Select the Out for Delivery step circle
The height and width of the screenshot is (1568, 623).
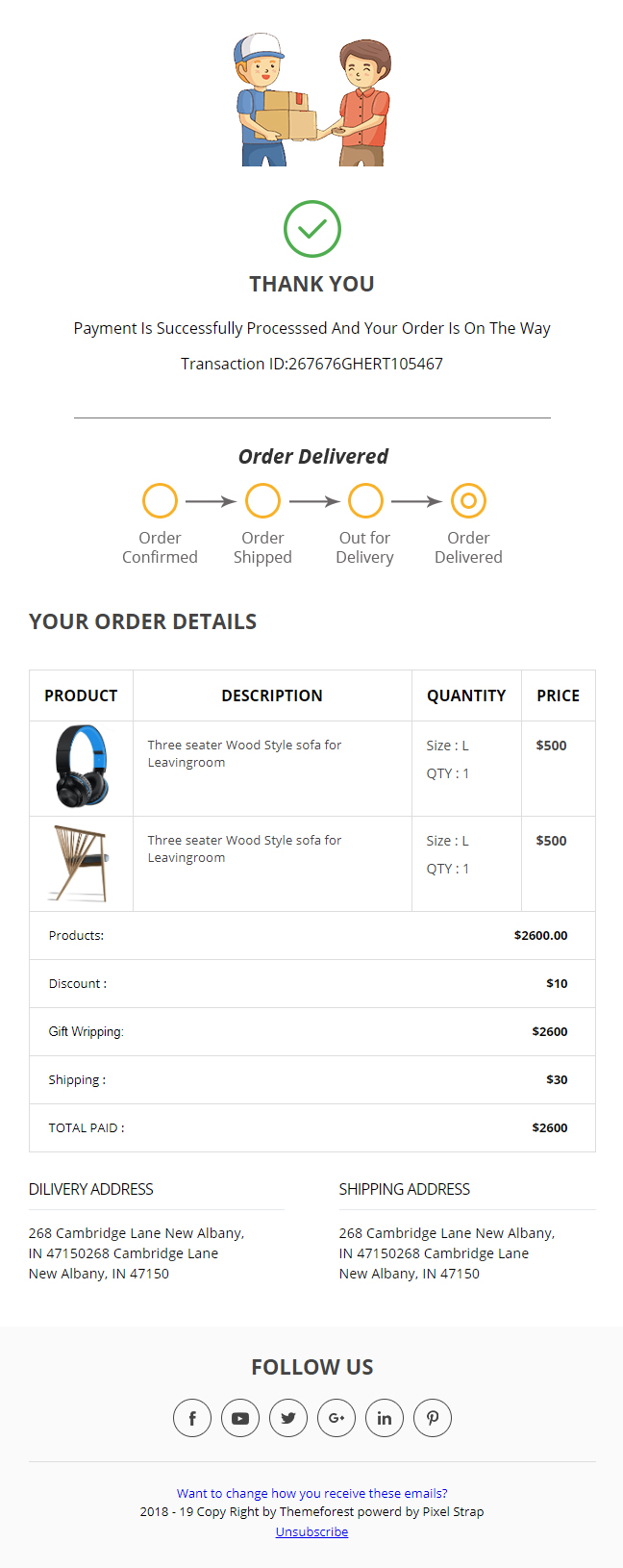tap(365, 501)
